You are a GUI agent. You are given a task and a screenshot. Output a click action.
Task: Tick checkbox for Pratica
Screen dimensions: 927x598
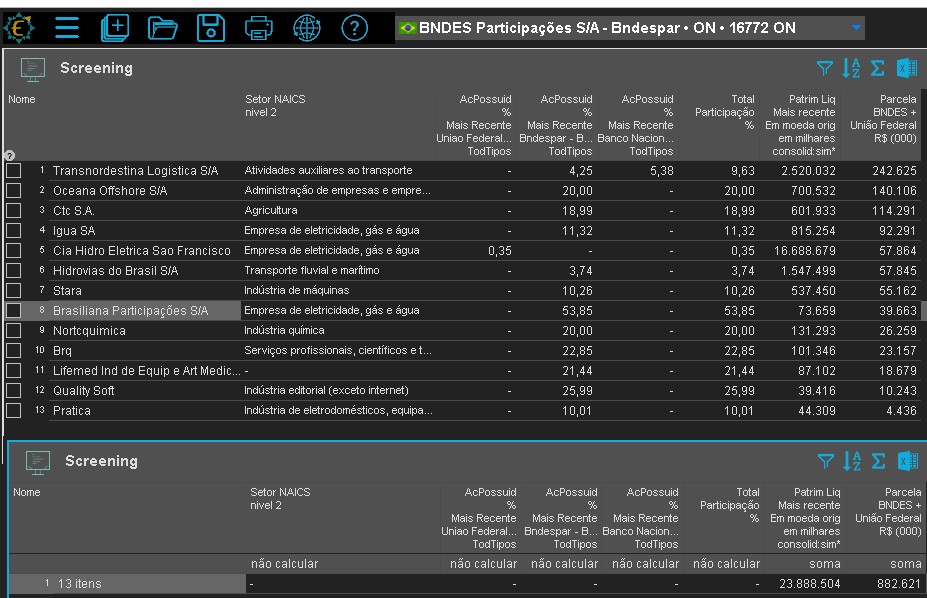[14, 411]
